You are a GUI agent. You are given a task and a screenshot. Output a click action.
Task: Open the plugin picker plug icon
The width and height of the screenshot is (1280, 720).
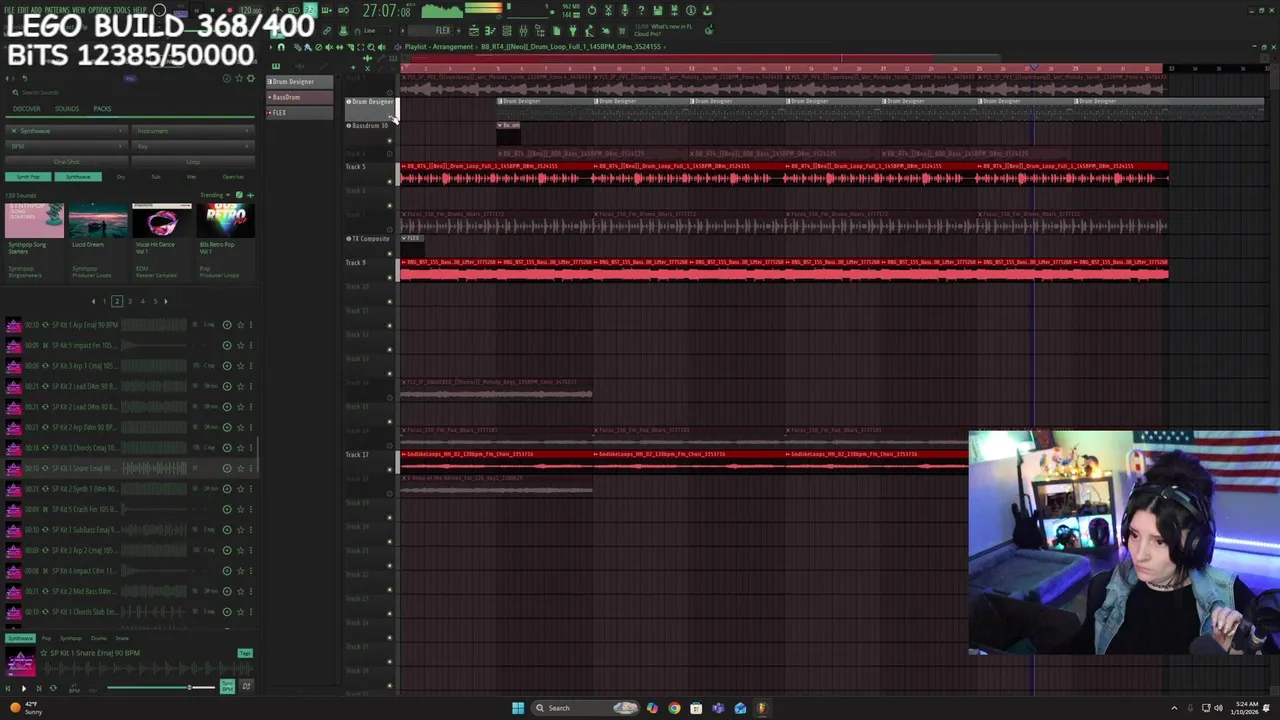tap(572, 30)
